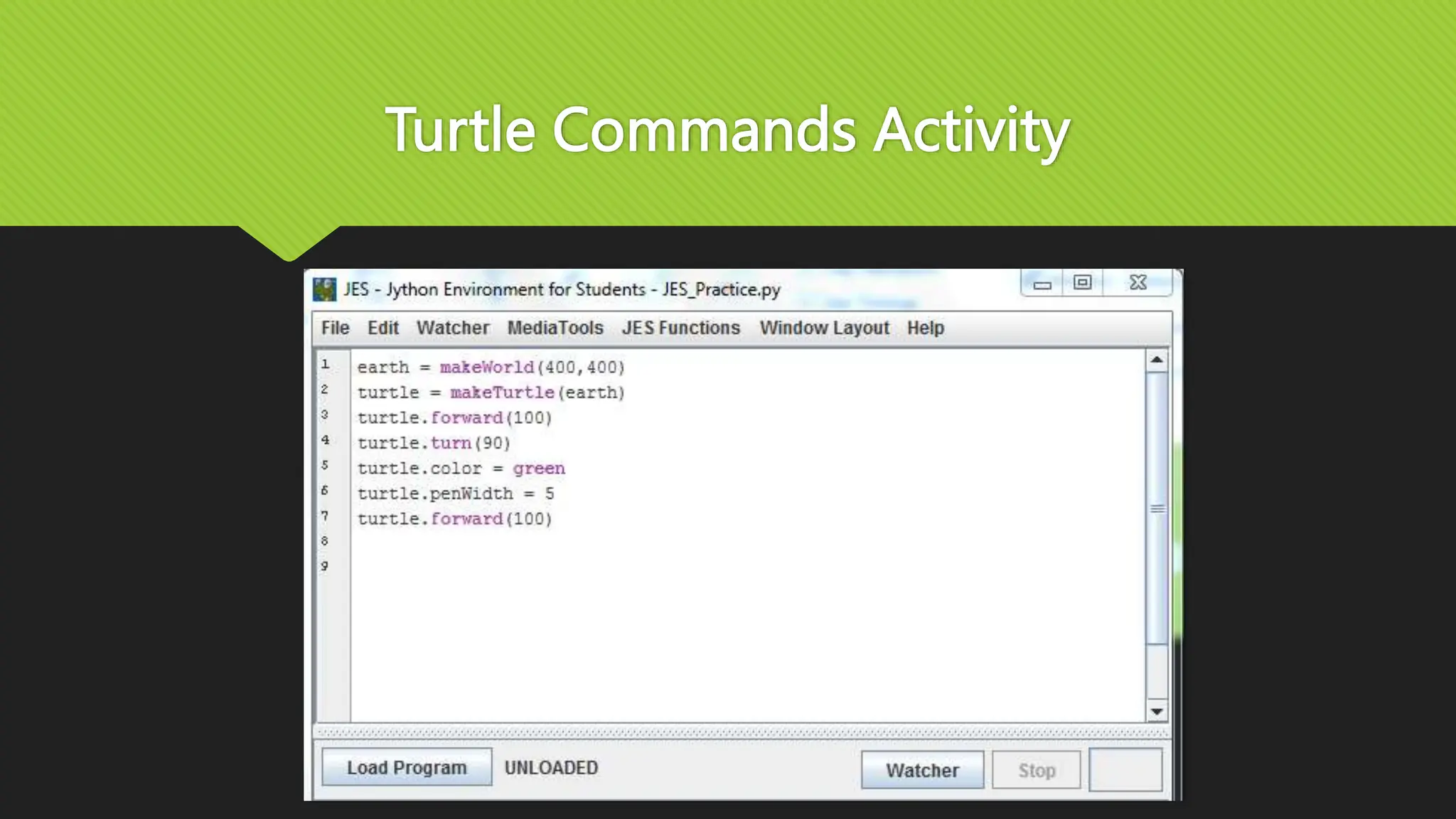Maximize the JES window
Image resolution: width=1456 pixels, height=819 pixels.
[1082, 283]
